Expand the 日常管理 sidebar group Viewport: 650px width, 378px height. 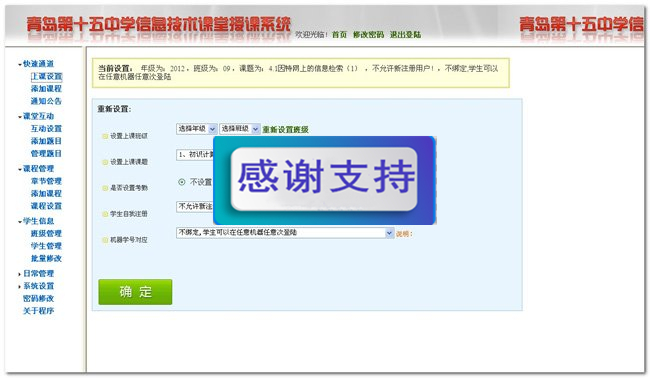tap(36, 274)
